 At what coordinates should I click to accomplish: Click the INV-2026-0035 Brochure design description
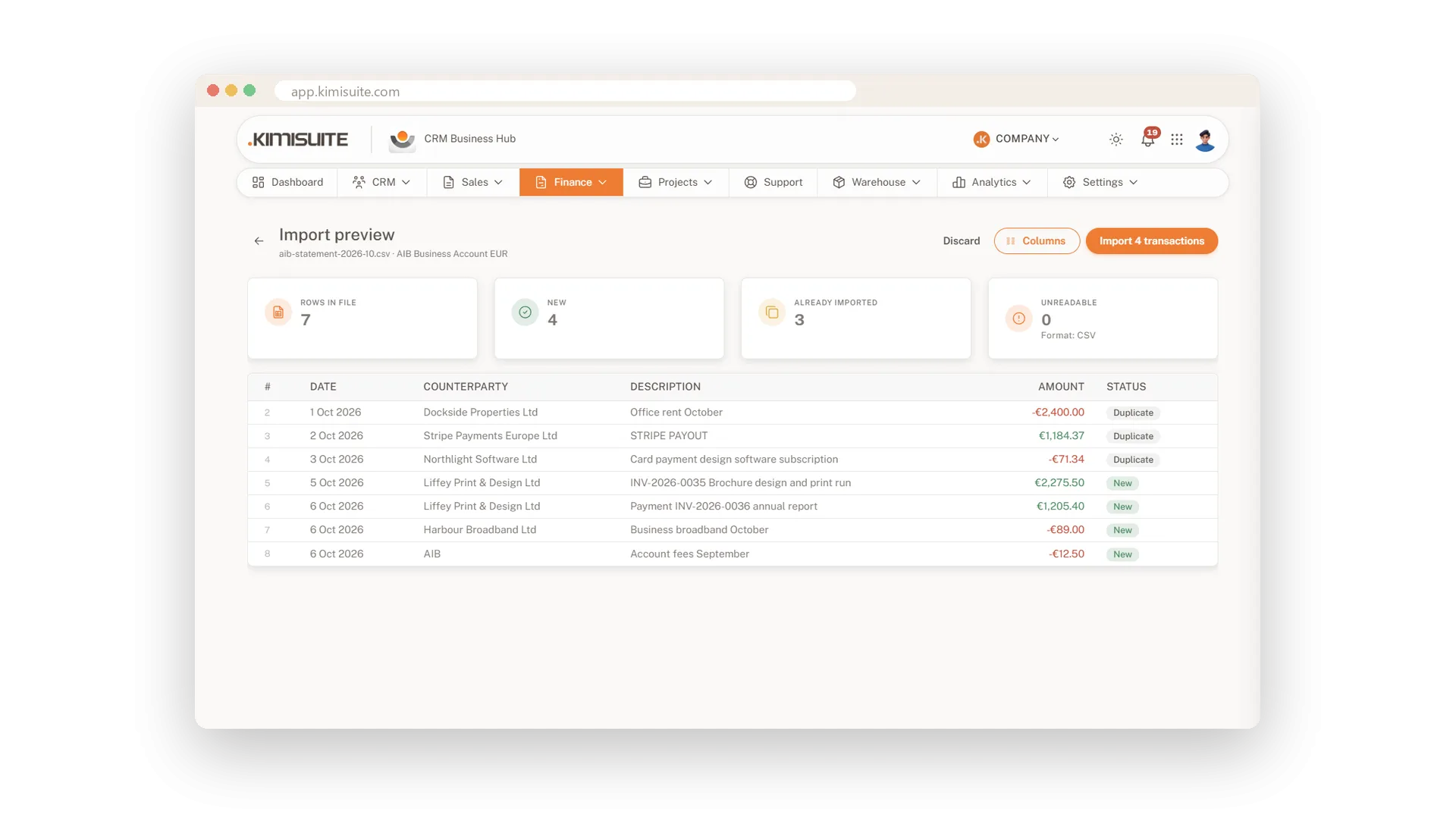click(x=740, y=483)
